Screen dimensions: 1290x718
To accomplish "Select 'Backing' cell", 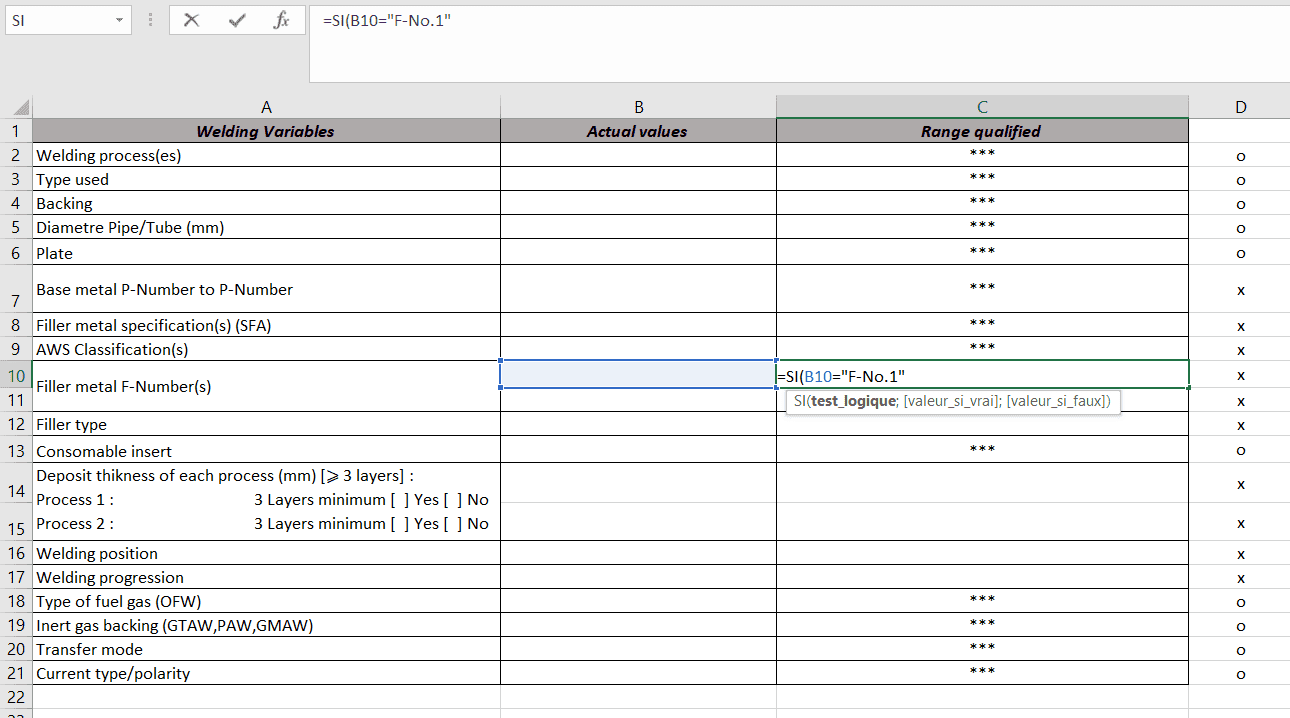I will (266, 203).
